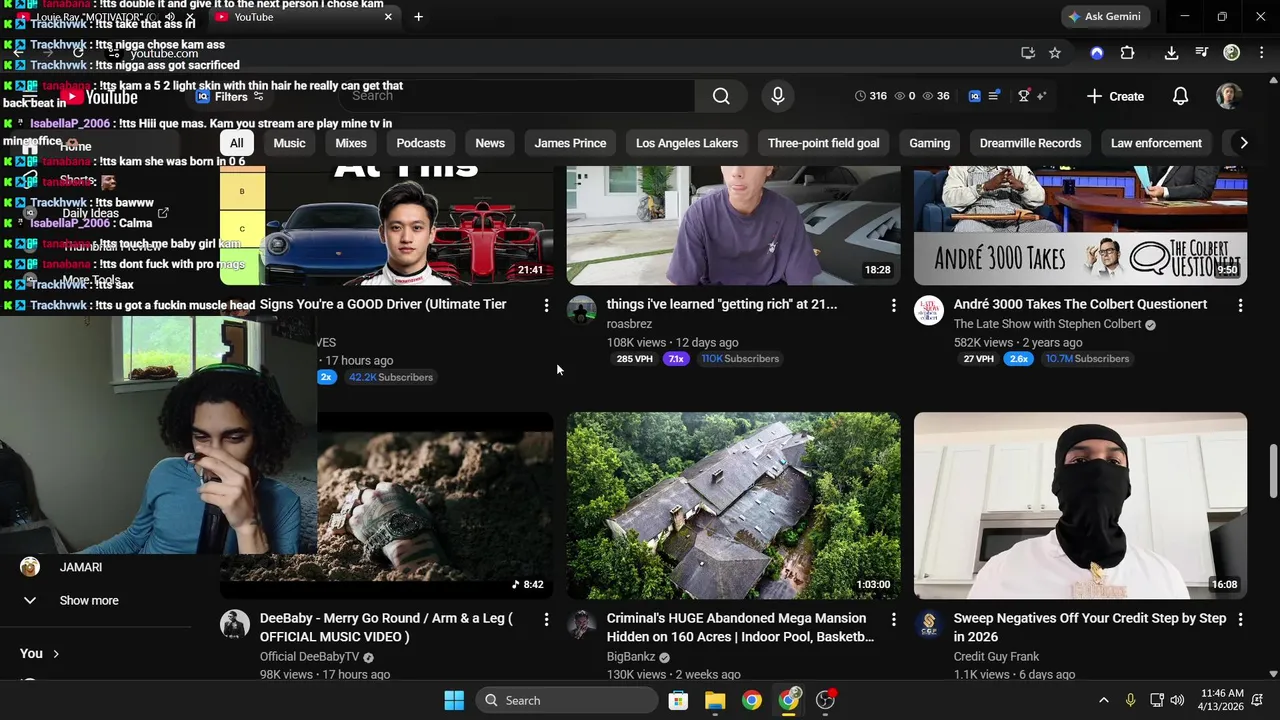The height and width of the screenshot is (720, 1280).
Task: Open options for Abandoned Mega Mansion video
Action: click(894, 620)
